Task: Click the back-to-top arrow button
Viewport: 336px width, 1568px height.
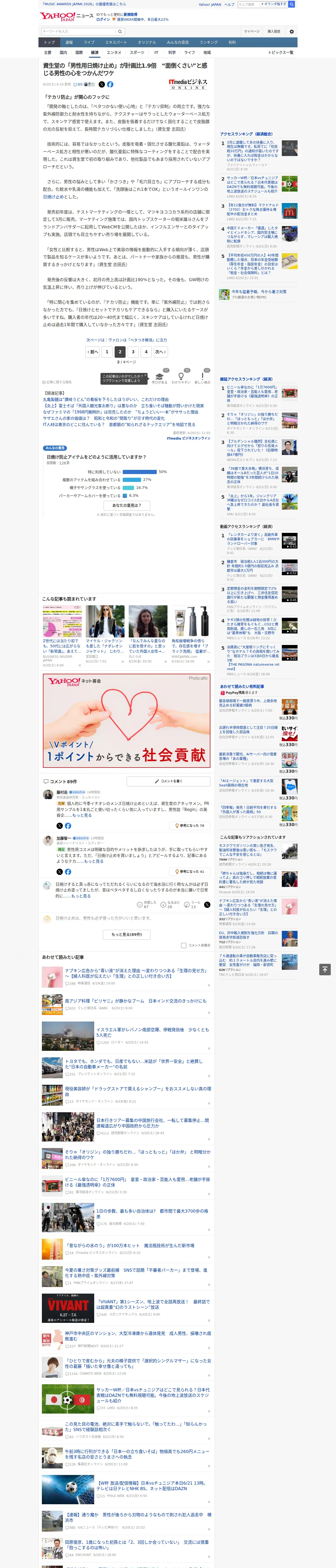Action: click(325, 970)
